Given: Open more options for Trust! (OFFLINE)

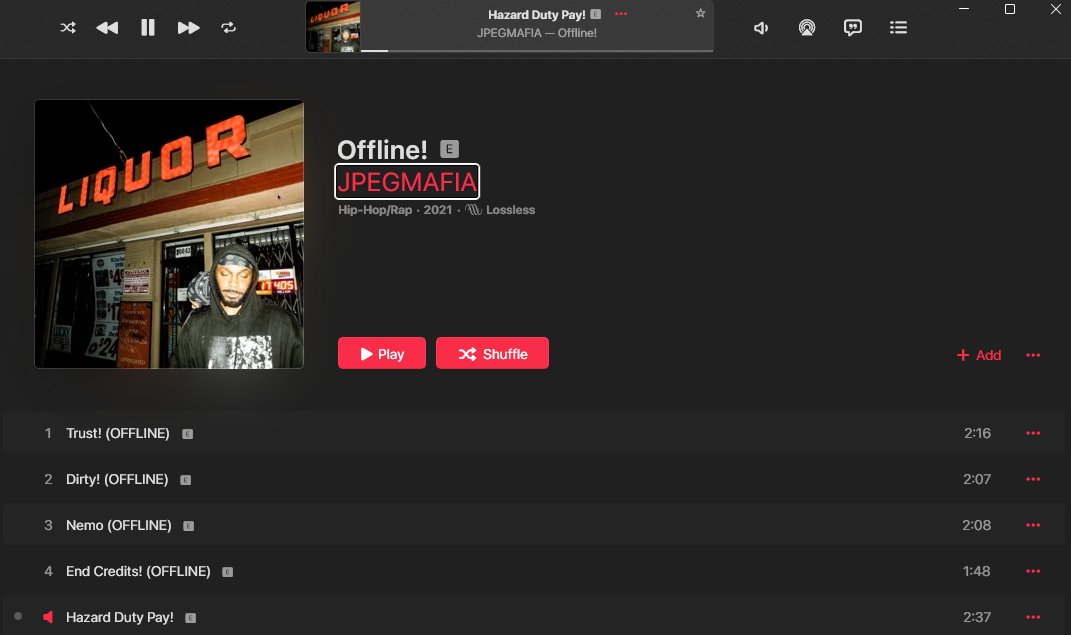Looking at the screenshot, I should point(1033,433).
